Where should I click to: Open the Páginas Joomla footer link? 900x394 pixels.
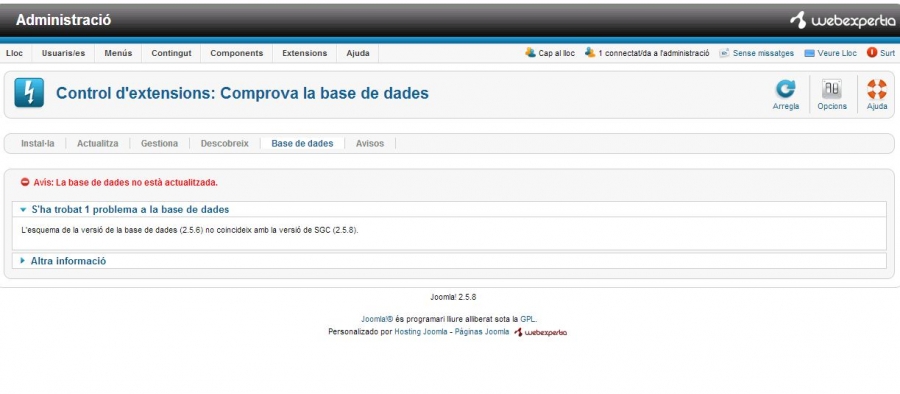coord(482,332)
